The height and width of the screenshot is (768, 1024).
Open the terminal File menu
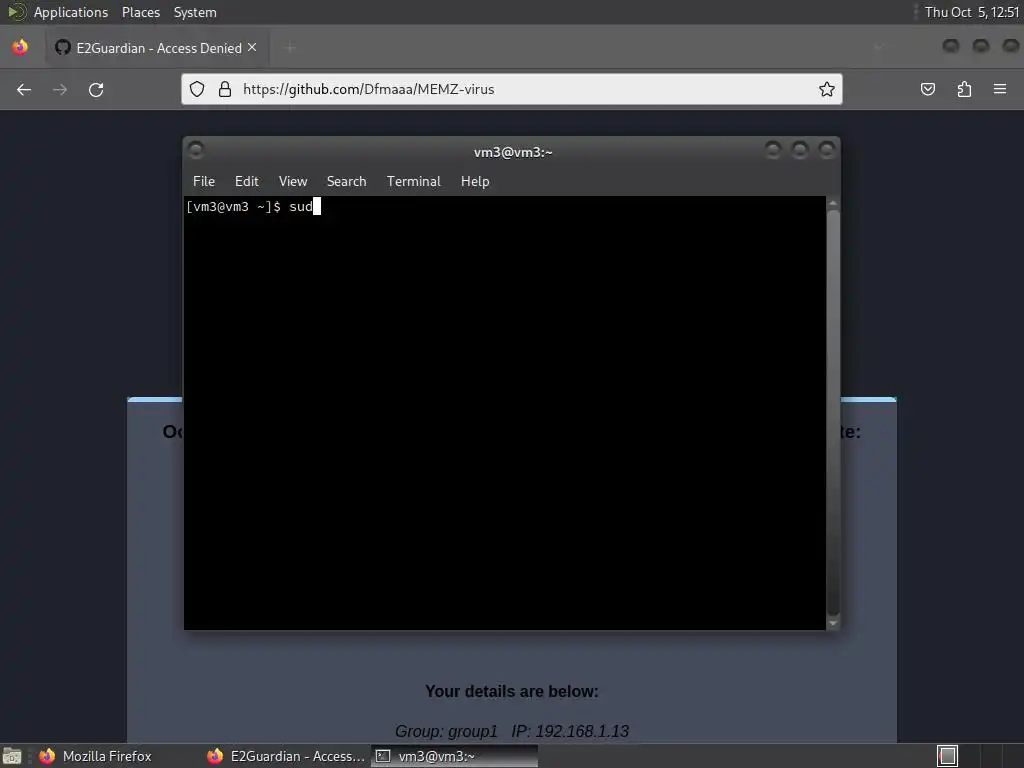tap(204, 182)
